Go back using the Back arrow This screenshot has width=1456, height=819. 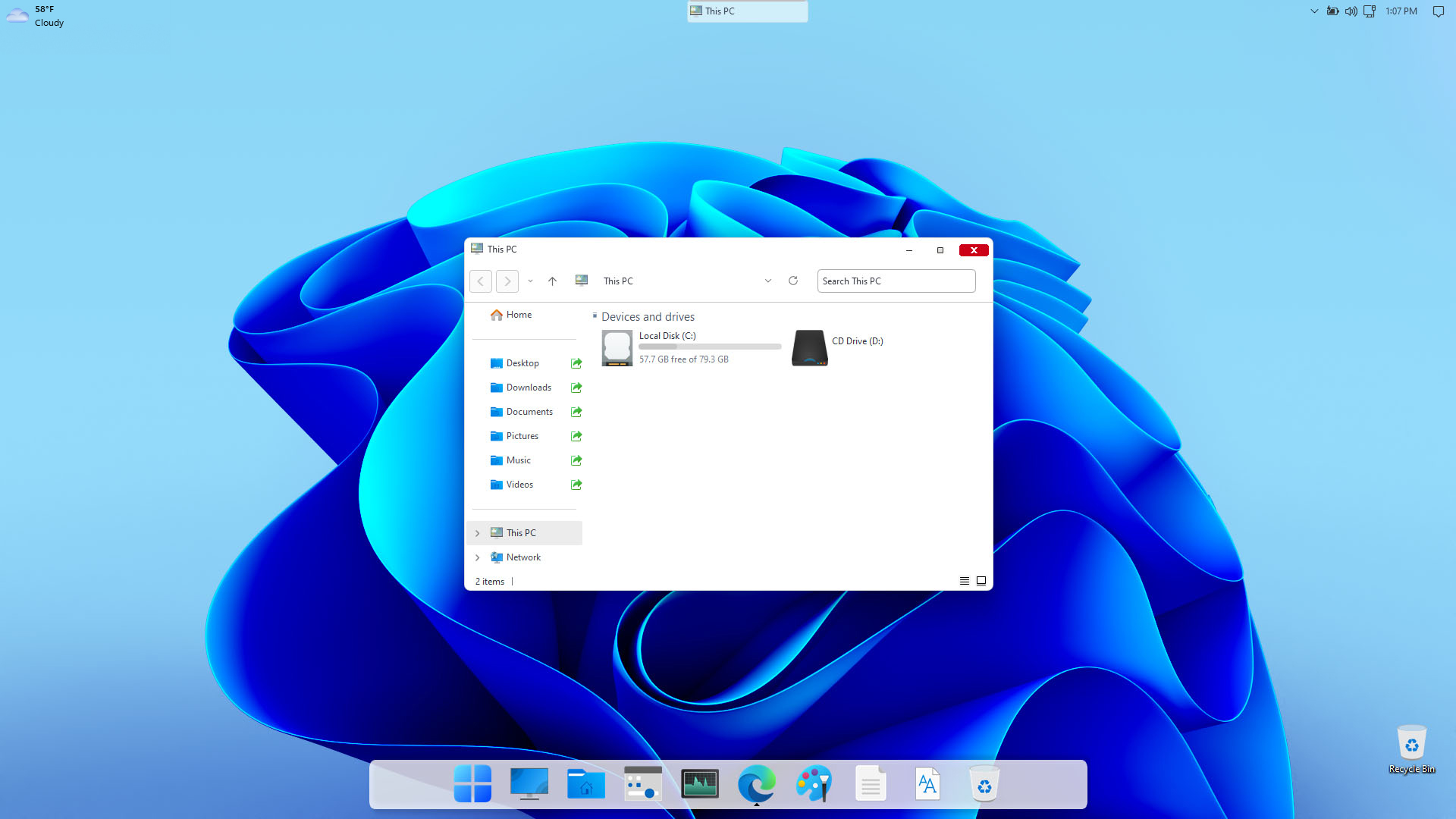tap(481, 281)
